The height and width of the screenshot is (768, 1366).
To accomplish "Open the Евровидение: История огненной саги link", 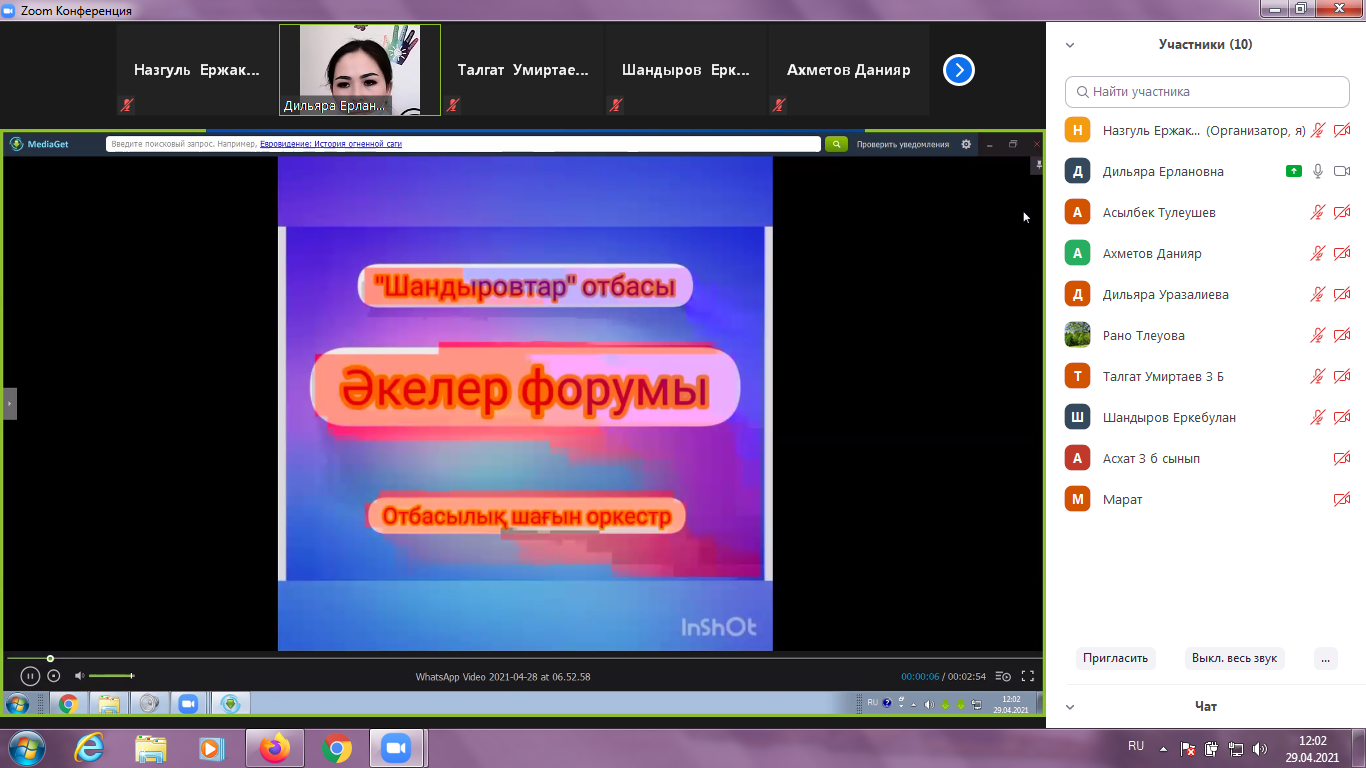I will (x=331, y=144).
